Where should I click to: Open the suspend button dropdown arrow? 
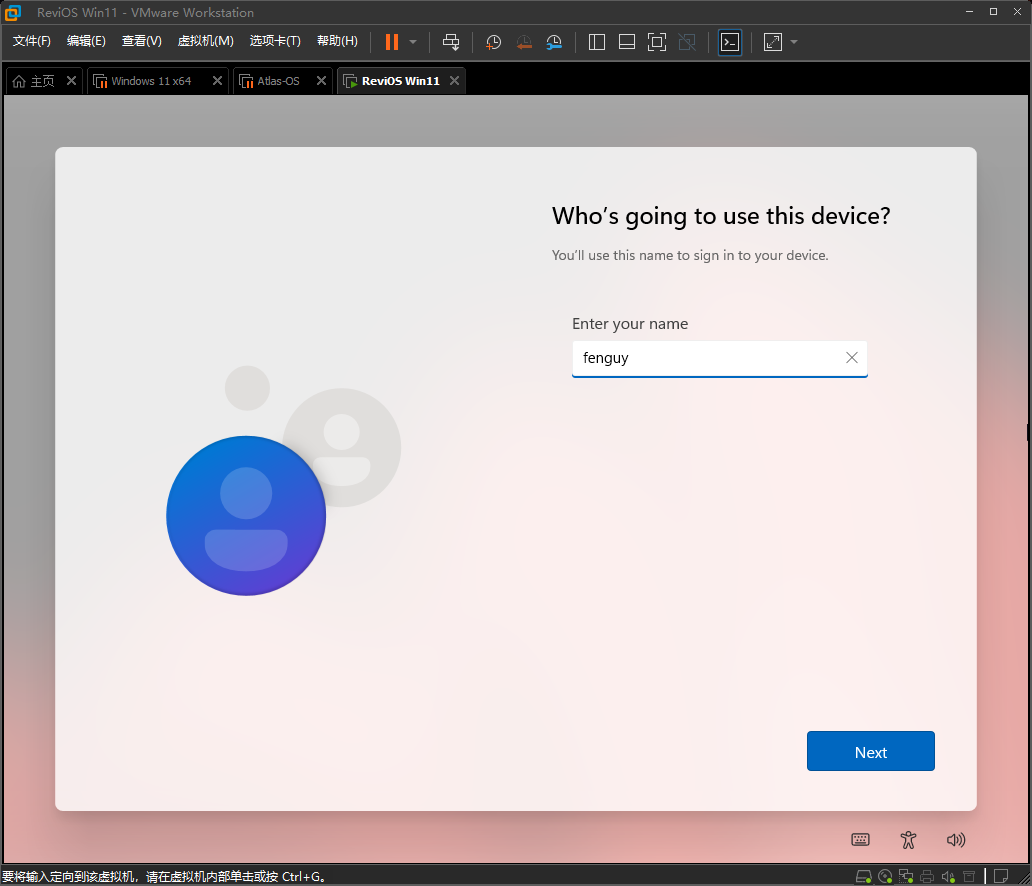(412, 42)
